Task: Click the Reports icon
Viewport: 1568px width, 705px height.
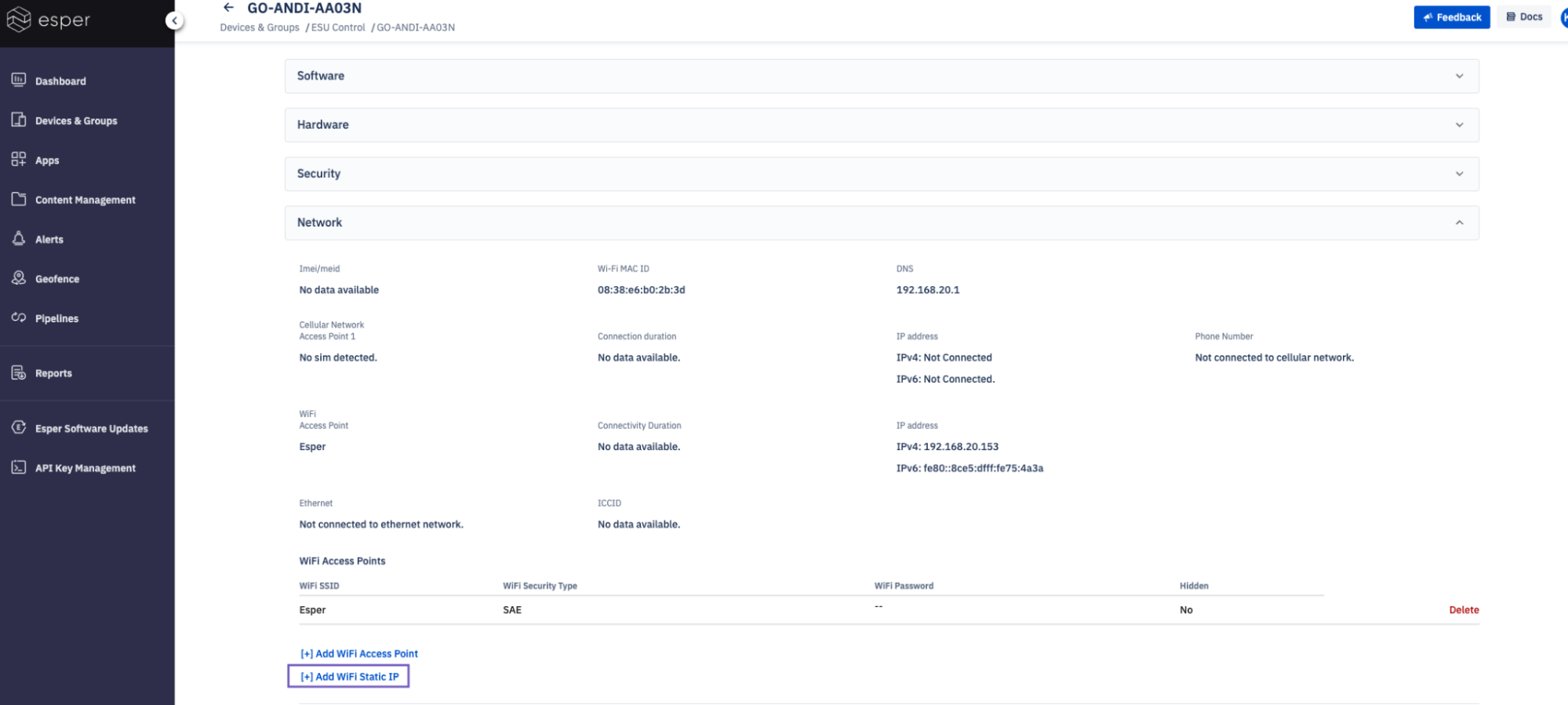Action: point(19,372)
